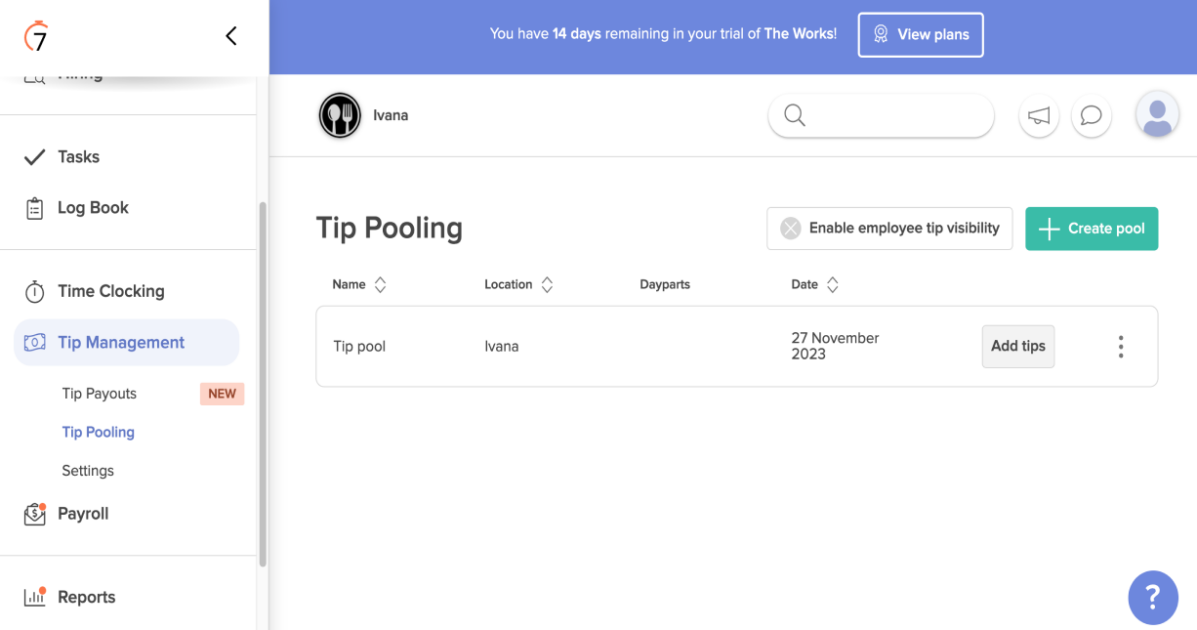Click View plans in the trial banner
Image resolution: width=1197 pixels, height=630 pixels.
(x=920, y=34)
